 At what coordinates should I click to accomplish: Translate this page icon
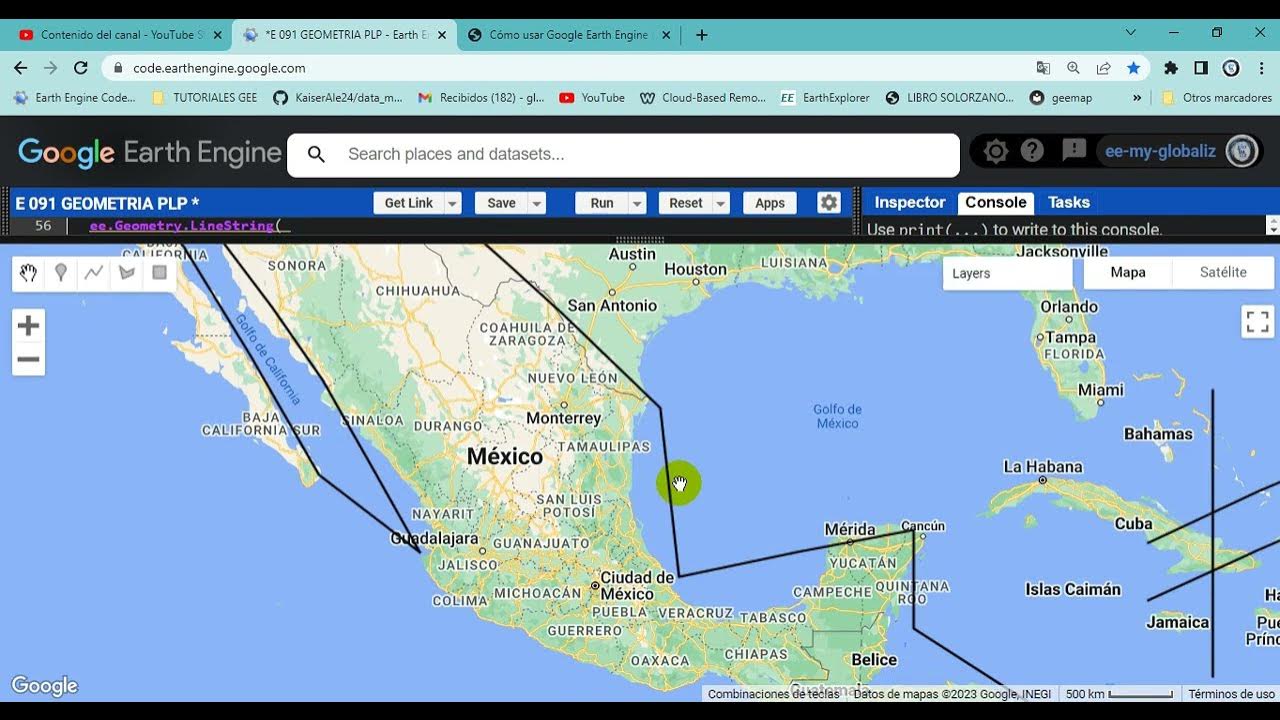[1043, 68]
